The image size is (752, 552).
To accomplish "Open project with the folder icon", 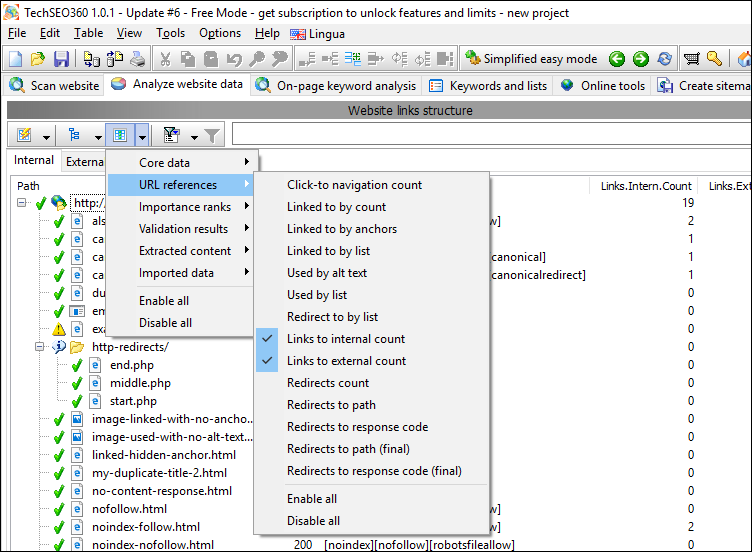I will [x=38, y=59].
